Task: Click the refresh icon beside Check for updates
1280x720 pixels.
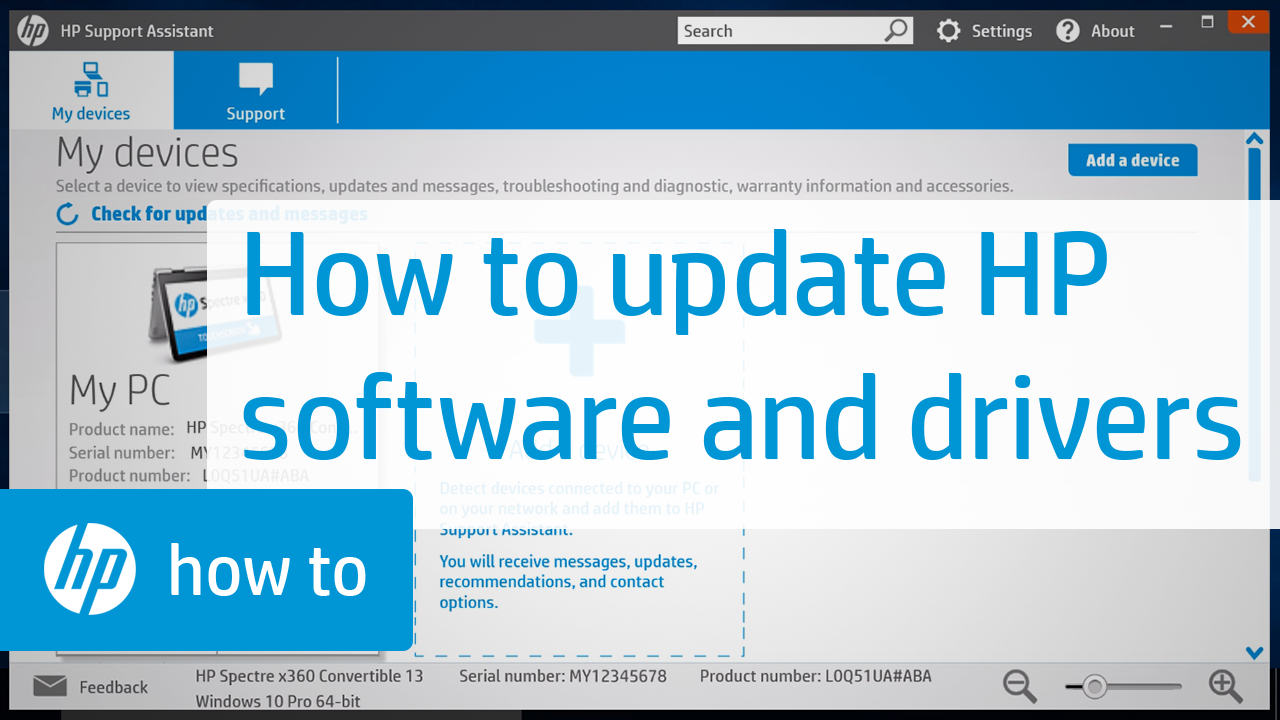Action: 68,214
